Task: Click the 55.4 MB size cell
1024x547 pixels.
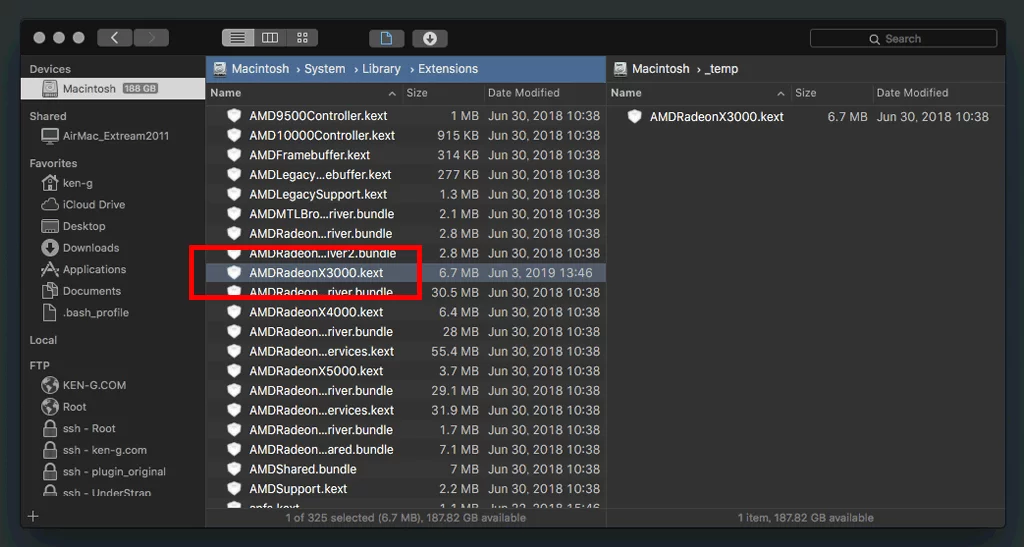Action: coord(455,351)
